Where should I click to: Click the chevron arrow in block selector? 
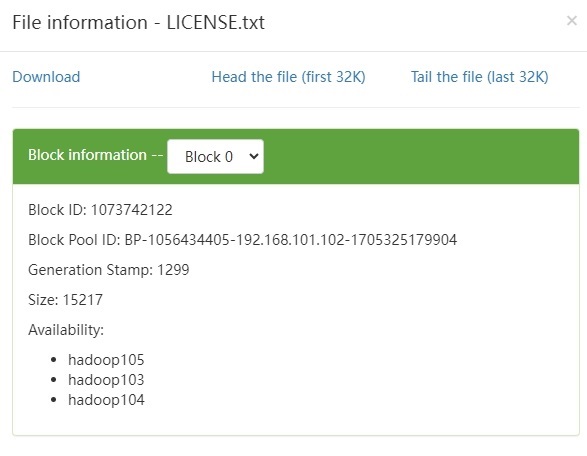254,156
